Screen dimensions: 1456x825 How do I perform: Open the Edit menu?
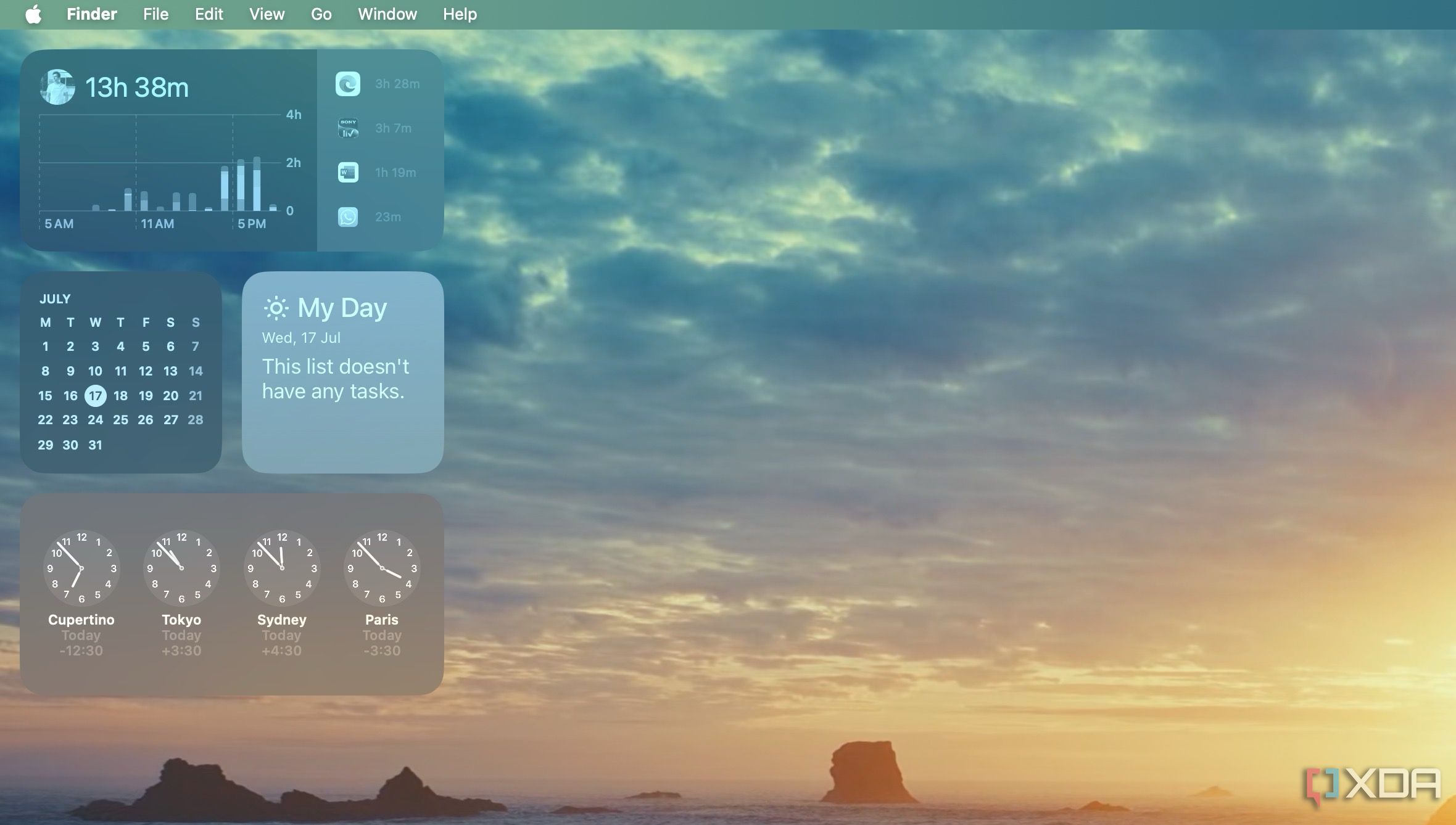(209, 14)
